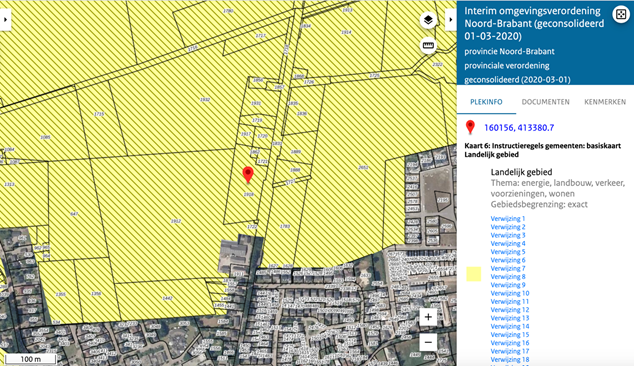634x366 pixels.
Task: Open the Verwijzing 7 link
Action: click(508, 268)
